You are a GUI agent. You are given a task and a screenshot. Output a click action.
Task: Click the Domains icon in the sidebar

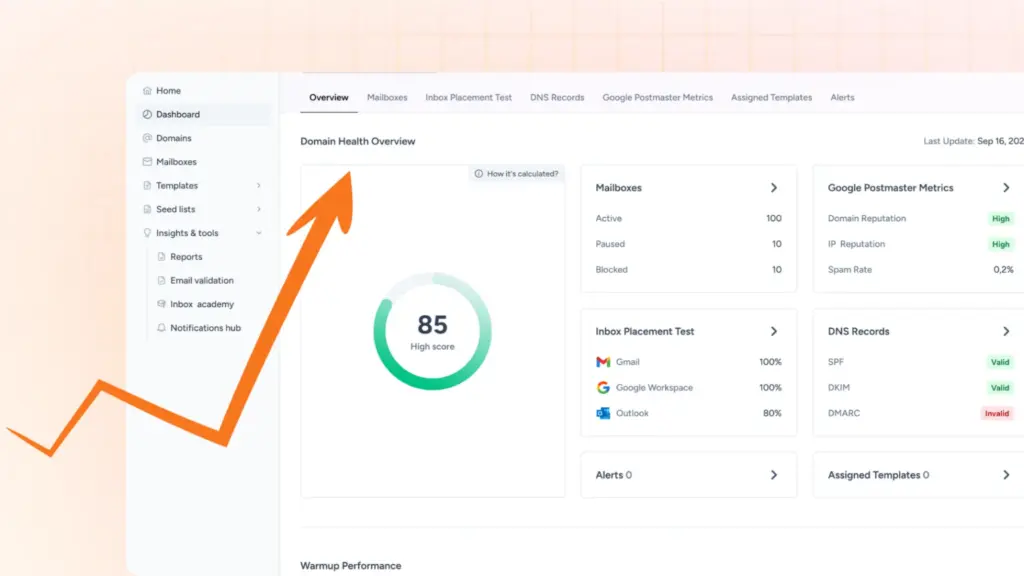pyautogui.click(x=147, y=138)
